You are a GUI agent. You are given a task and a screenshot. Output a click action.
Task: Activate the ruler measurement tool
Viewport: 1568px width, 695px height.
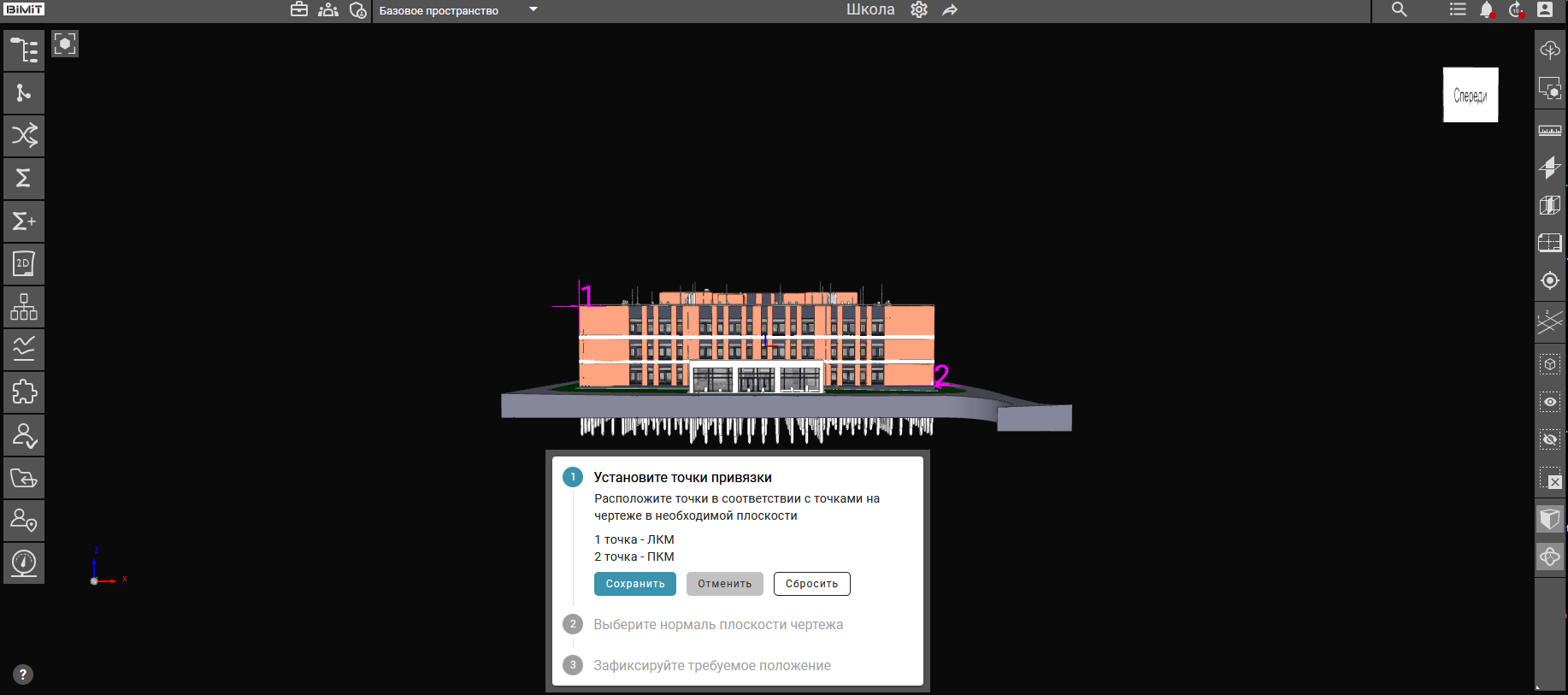pyautogui.click(x=1549, y=131)
